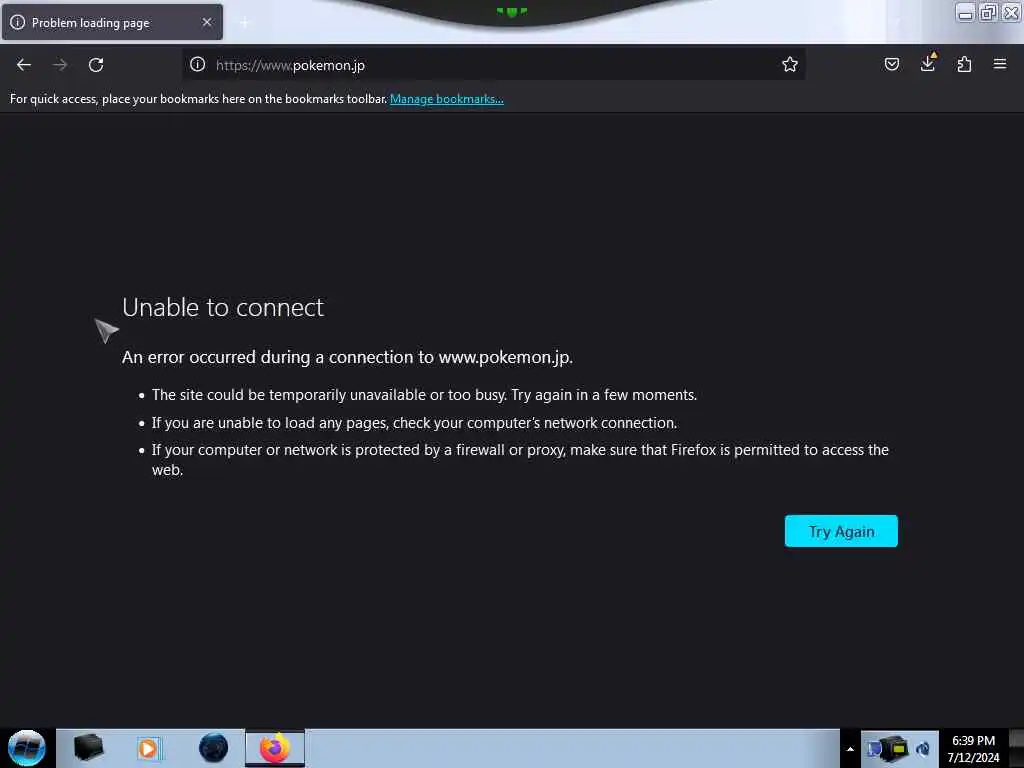Show hidden system tray icons
The width and height of the screenshot is (1024, 768).
pyautogui.click(x=850, y=749)
